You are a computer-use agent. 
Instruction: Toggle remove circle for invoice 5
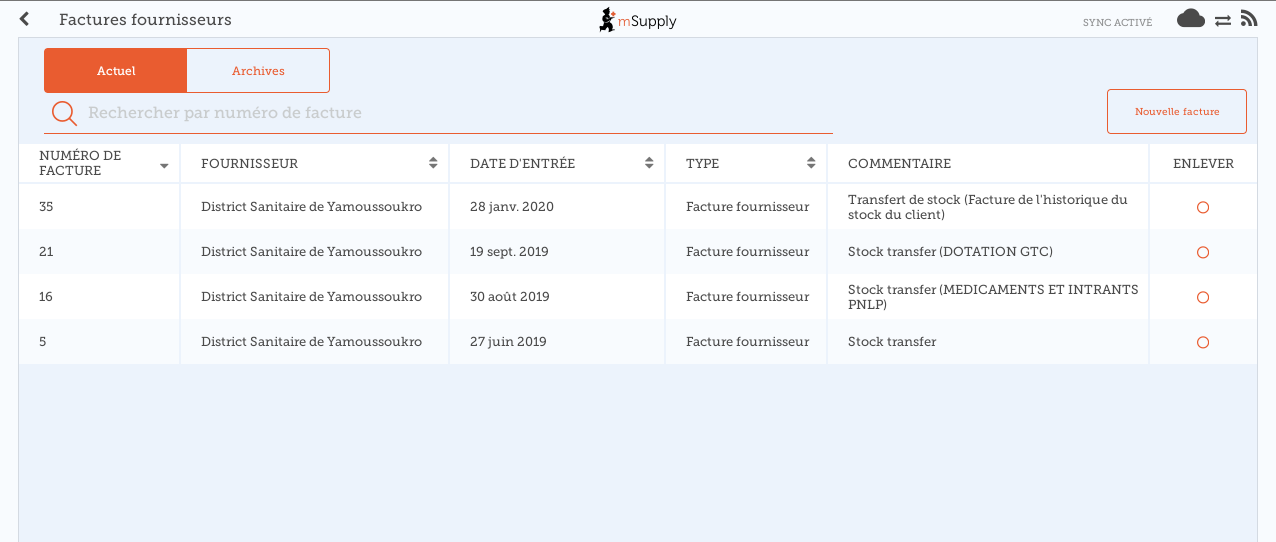(x=1203, y=342)
